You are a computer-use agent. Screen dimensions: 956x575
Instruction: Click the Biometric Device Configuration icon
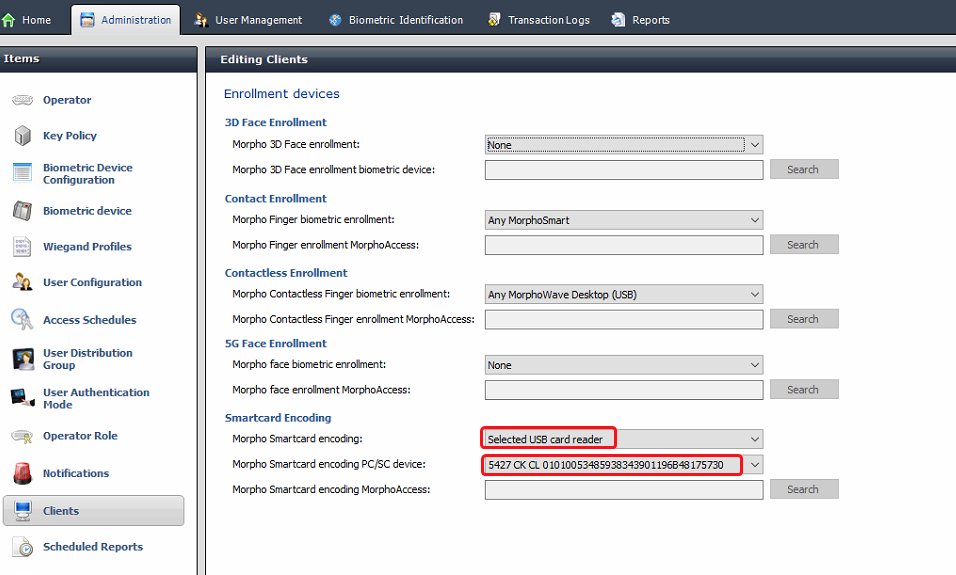pyautogui.click(x=23, y=173)
